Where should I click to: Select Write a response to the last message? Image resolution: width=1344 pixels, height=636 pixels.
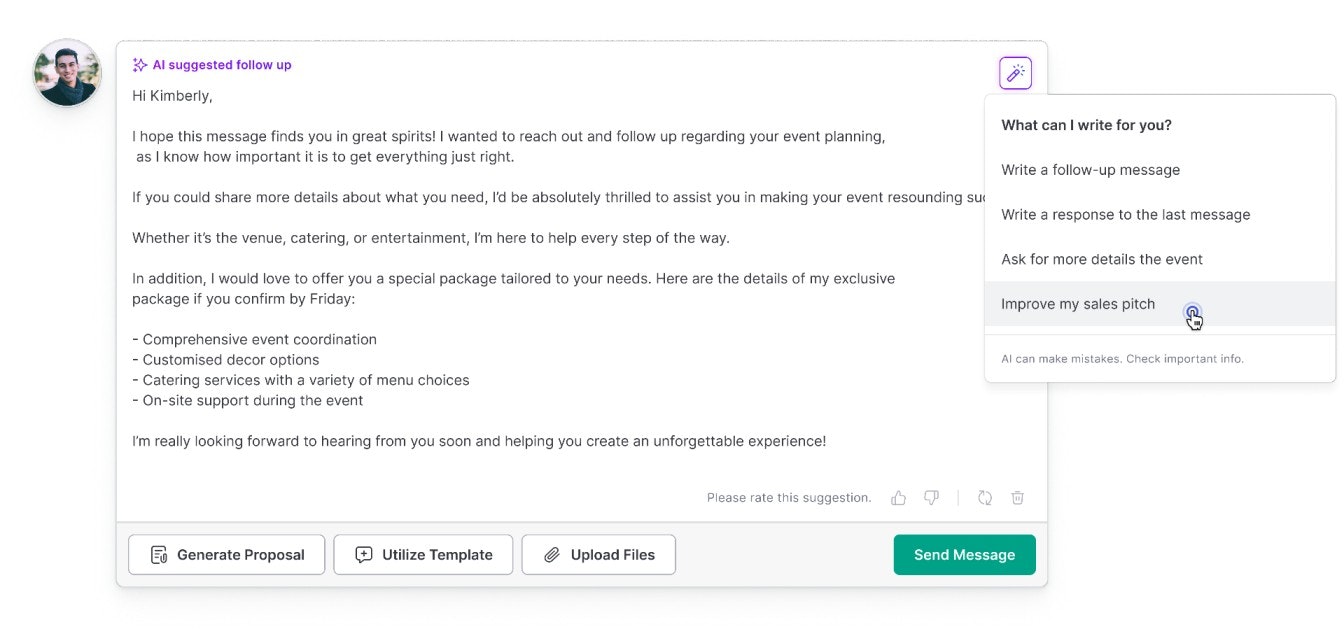pyautogui.click(x=1125, y=214)
